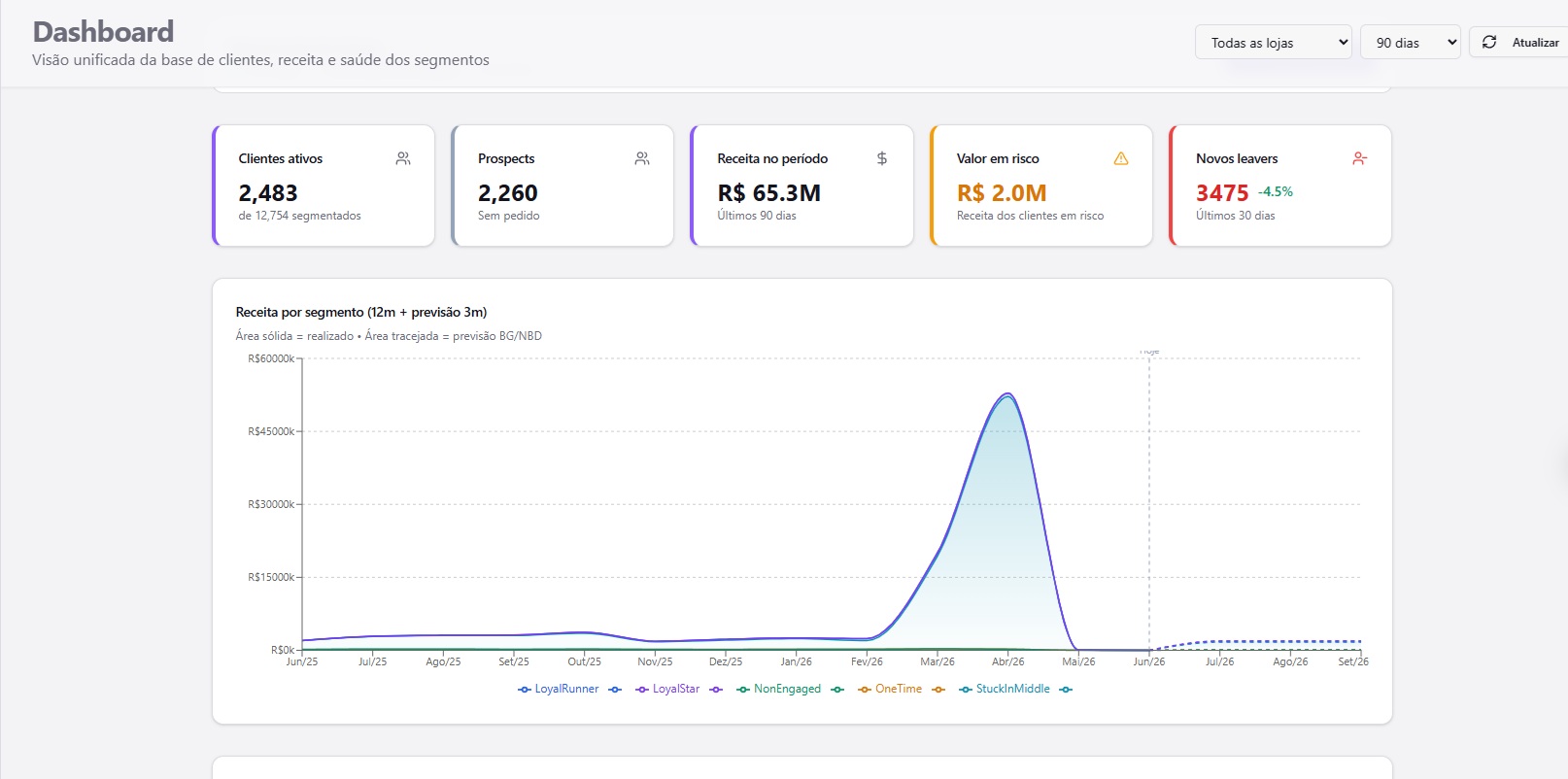Click the vertical Hoje marker line on chart
The height and width of the screenshot is (779, 1568).
click(1149, 503)
